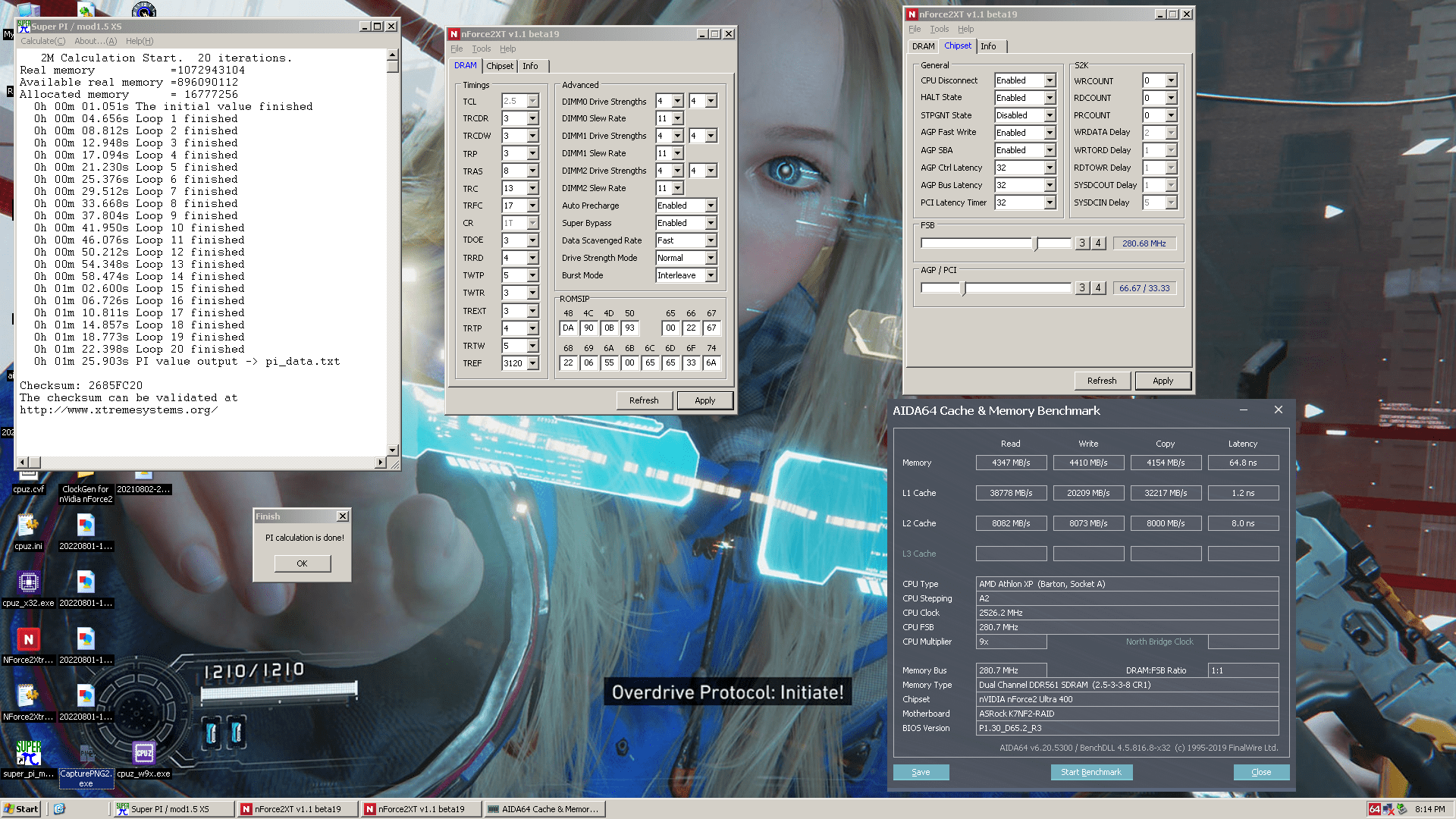Click the AGP / PCI slider handle
The image size is (1456, 819).
963,288
